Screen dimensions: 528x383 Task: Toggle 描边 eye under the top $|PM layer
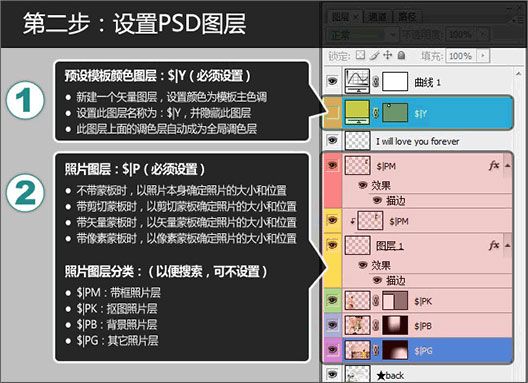coord(377,200)
